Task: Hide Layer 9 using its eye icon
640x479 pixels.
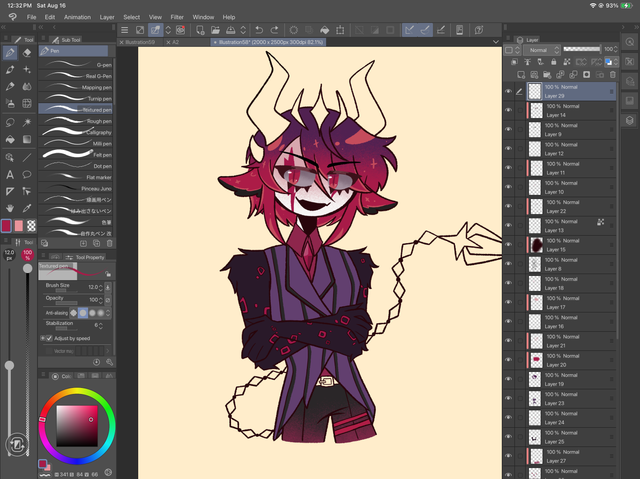Action: [508, 129]
